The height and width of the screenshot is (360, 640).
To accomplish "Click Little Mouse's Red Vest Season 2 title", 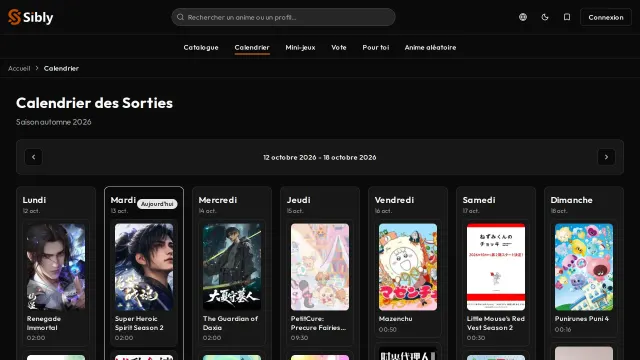I will 496,323.
